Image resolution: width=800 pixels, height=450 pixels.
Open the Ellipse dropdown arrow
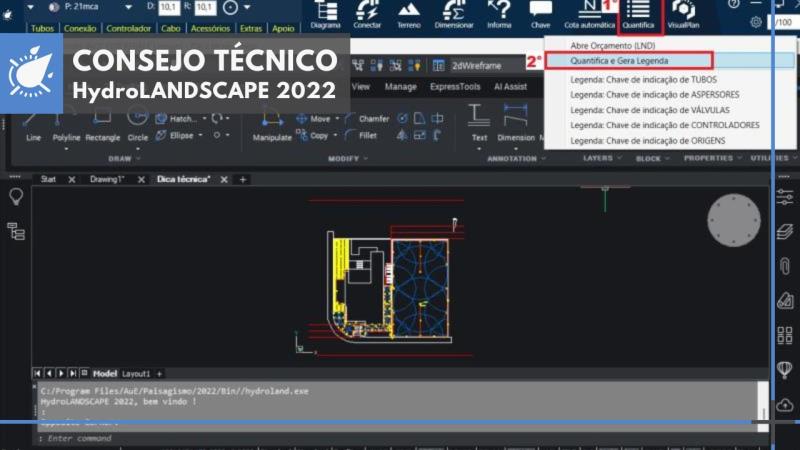(x=201, y=136)
